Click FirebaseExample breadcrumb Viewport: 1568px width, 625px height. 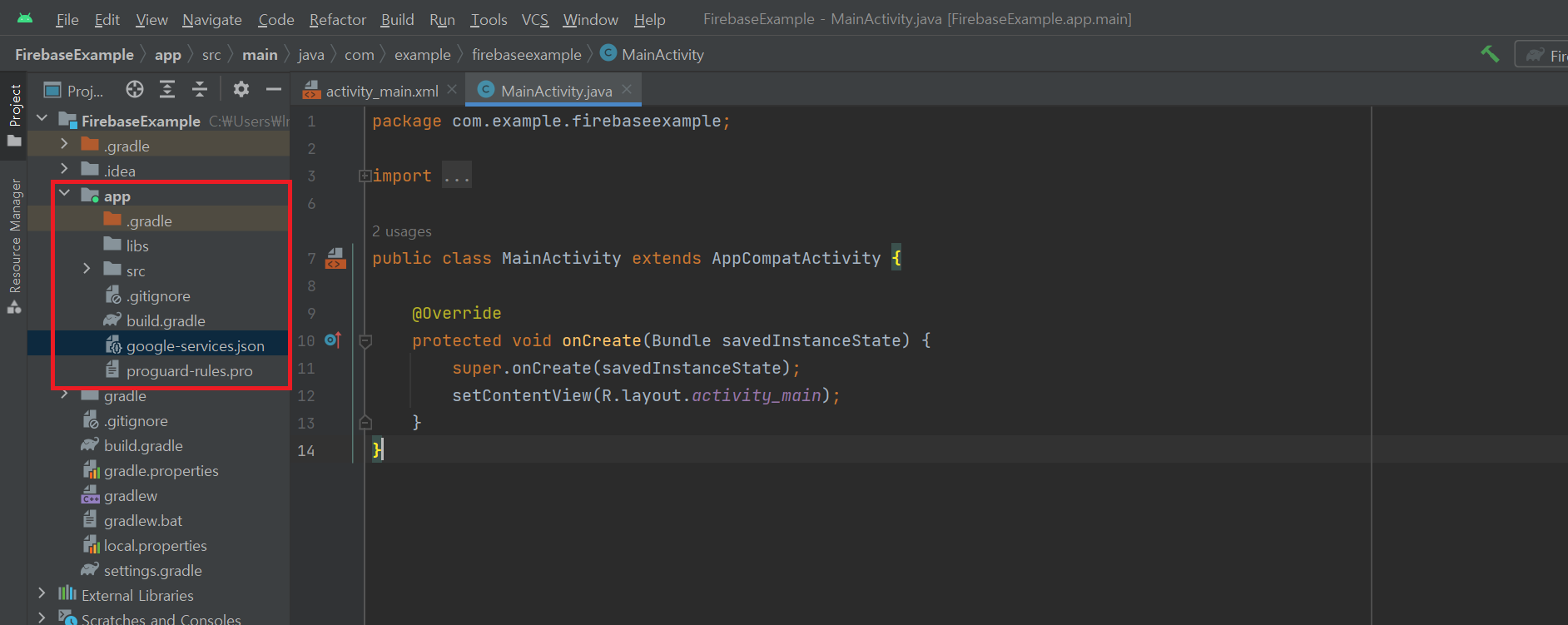74,55
